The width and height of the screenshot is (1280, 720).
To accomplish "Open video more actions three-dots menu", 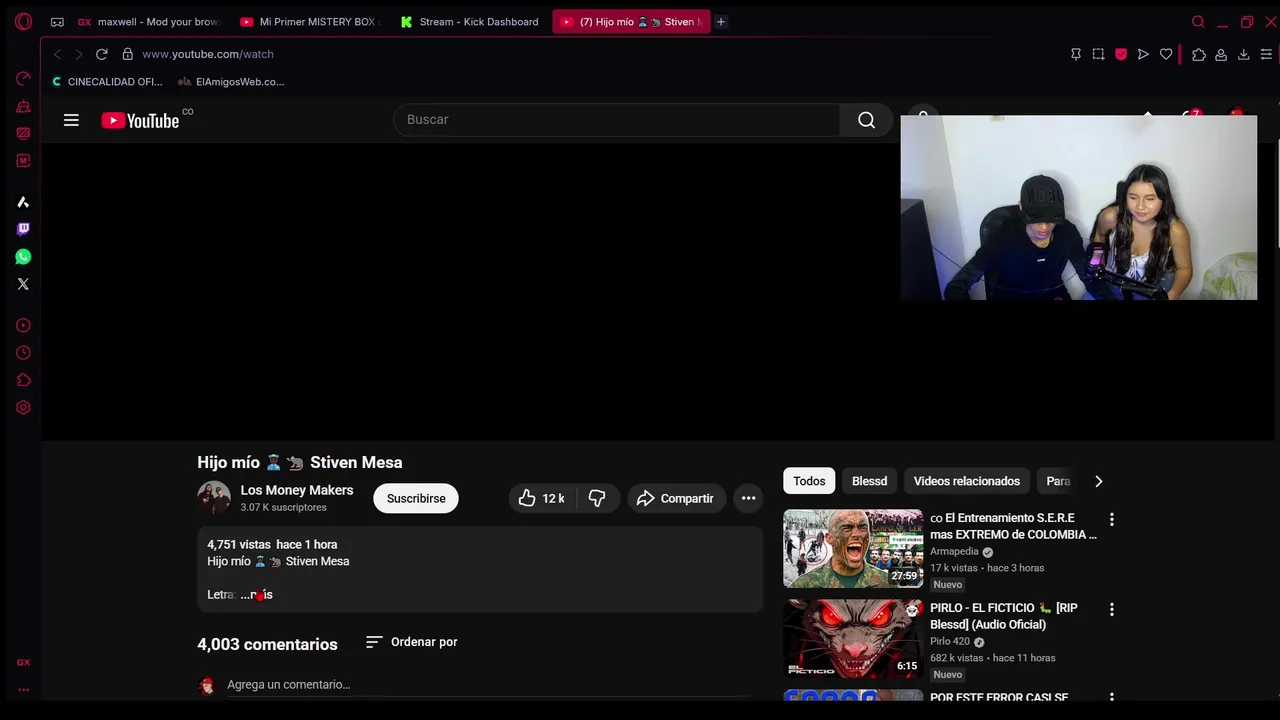I will [748, 498].
